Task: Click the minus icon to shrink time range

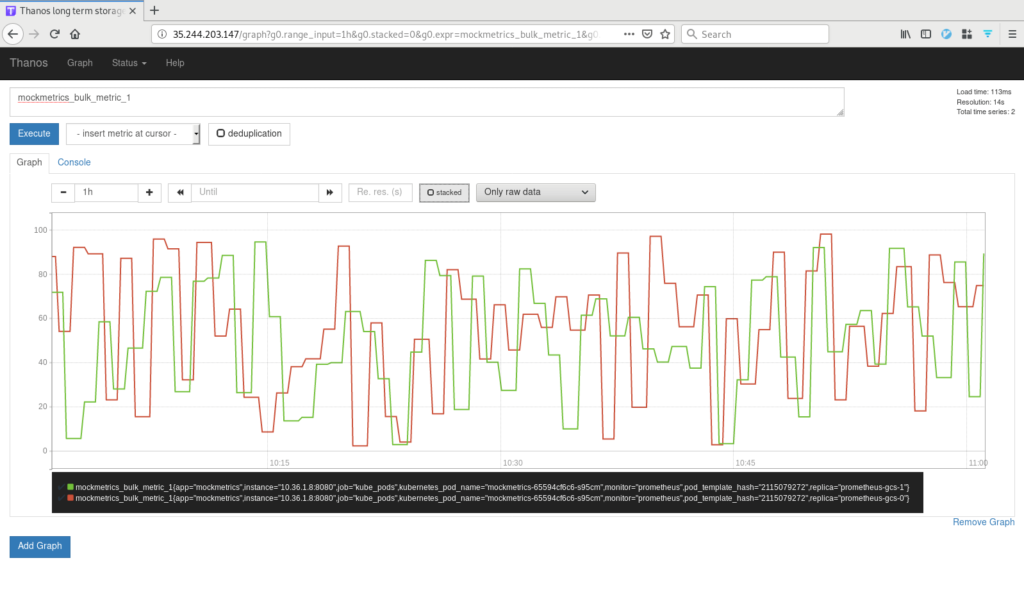Action: 62,192
